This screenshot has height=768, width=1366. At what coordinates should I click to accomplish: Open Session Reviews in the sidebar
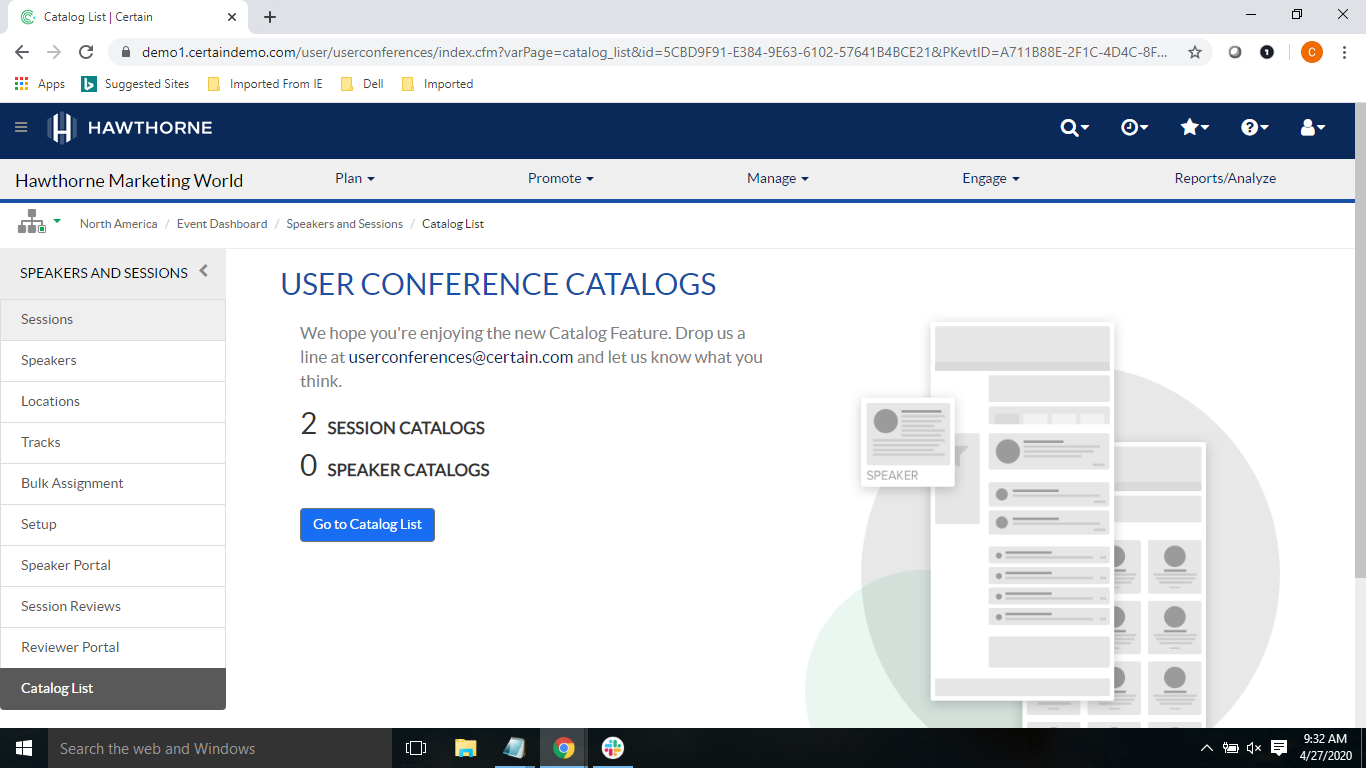(113, 606)
